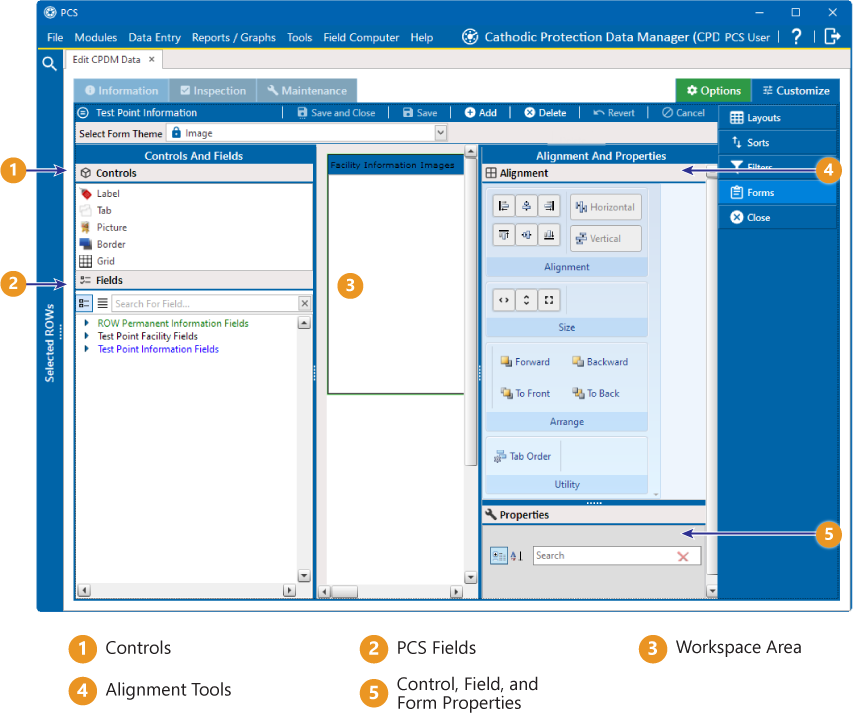The height and width of the screenshot is (717, 853).
Task: Open the Select Form Theme dropdown
Action: tap(440, 133)
